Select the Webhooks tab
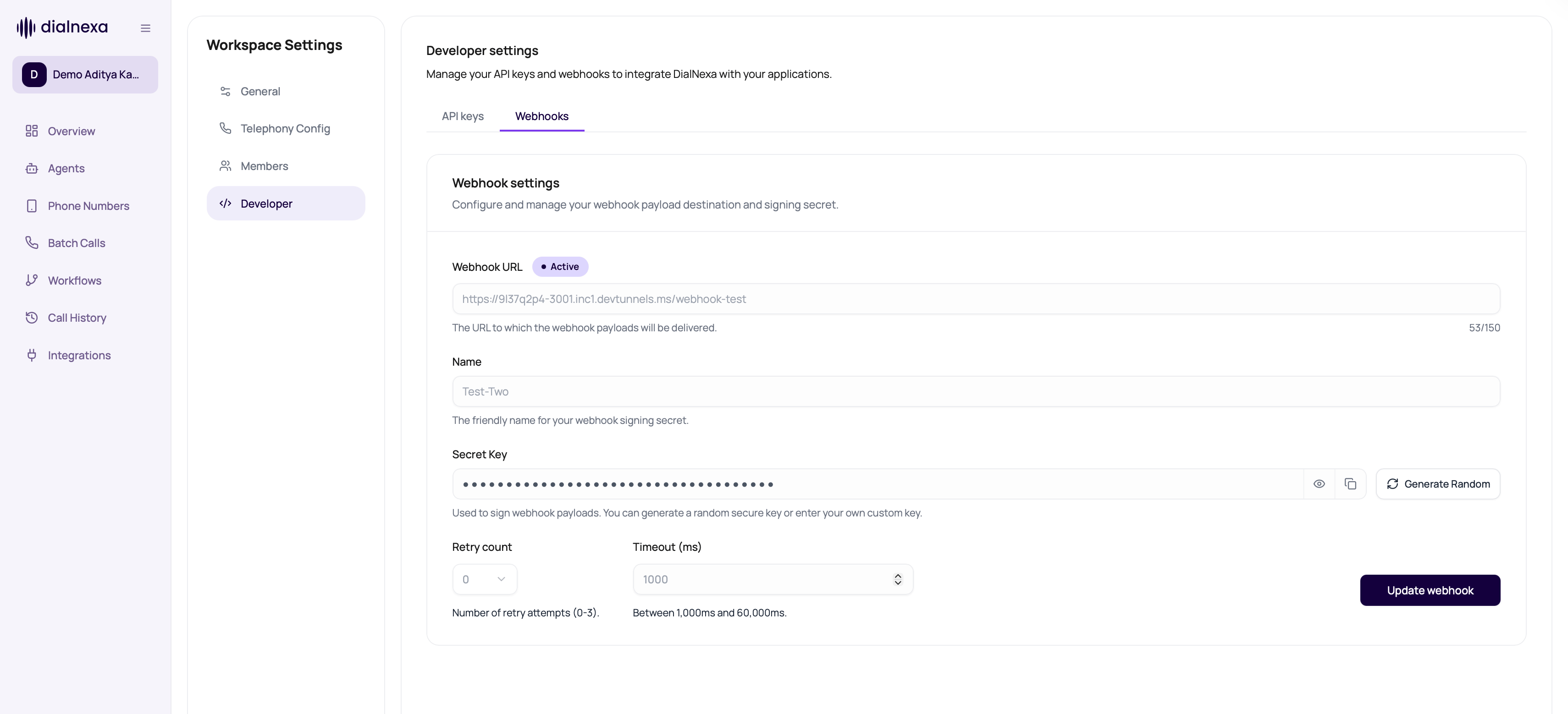The width and height of the screenshot is (1568, 714). pyautogui.click(x=542, y=116)
